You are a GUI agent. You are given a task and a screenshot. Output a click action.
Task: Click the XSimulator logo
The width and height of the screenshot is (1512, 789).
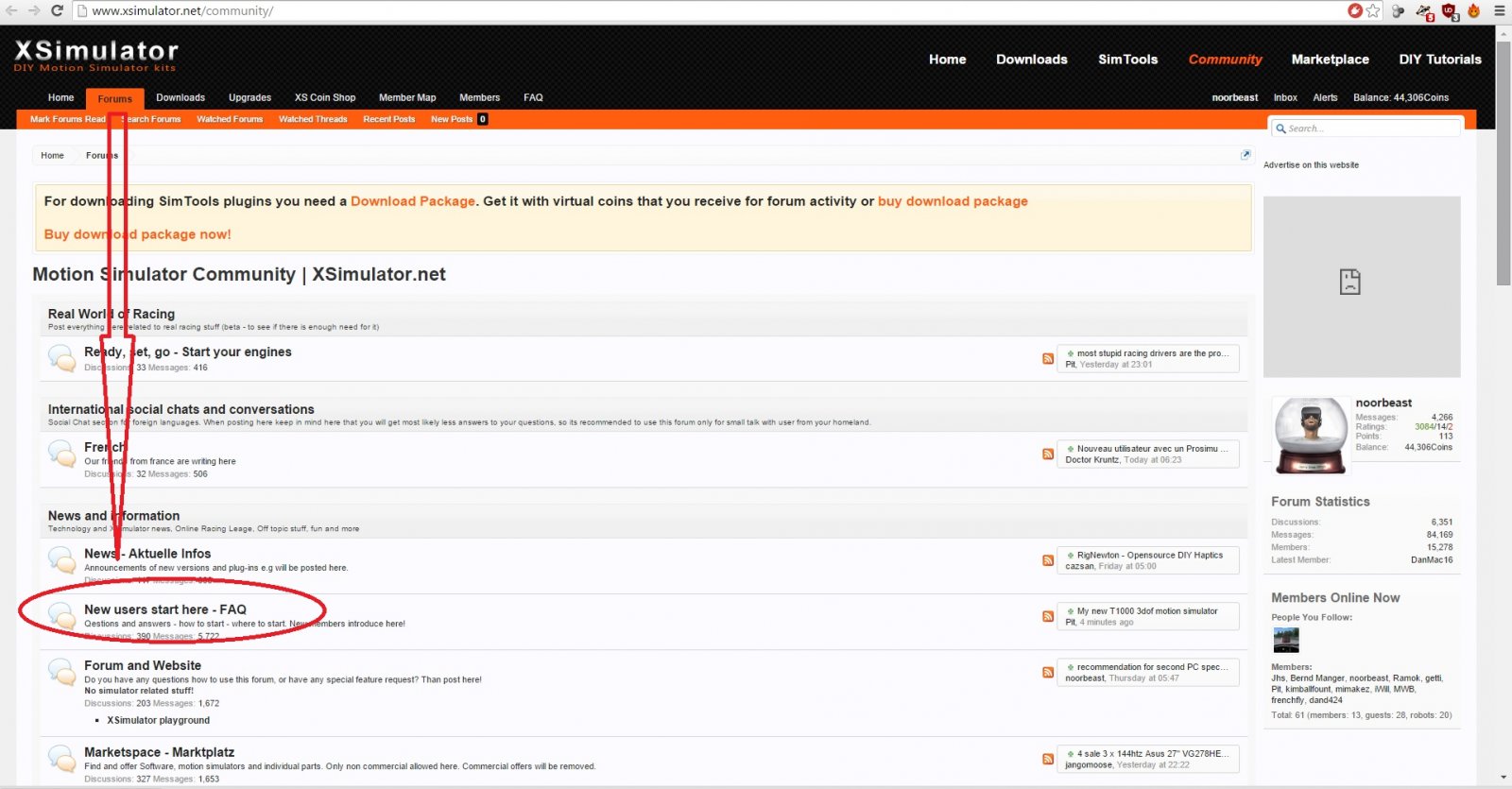(95, 56)
